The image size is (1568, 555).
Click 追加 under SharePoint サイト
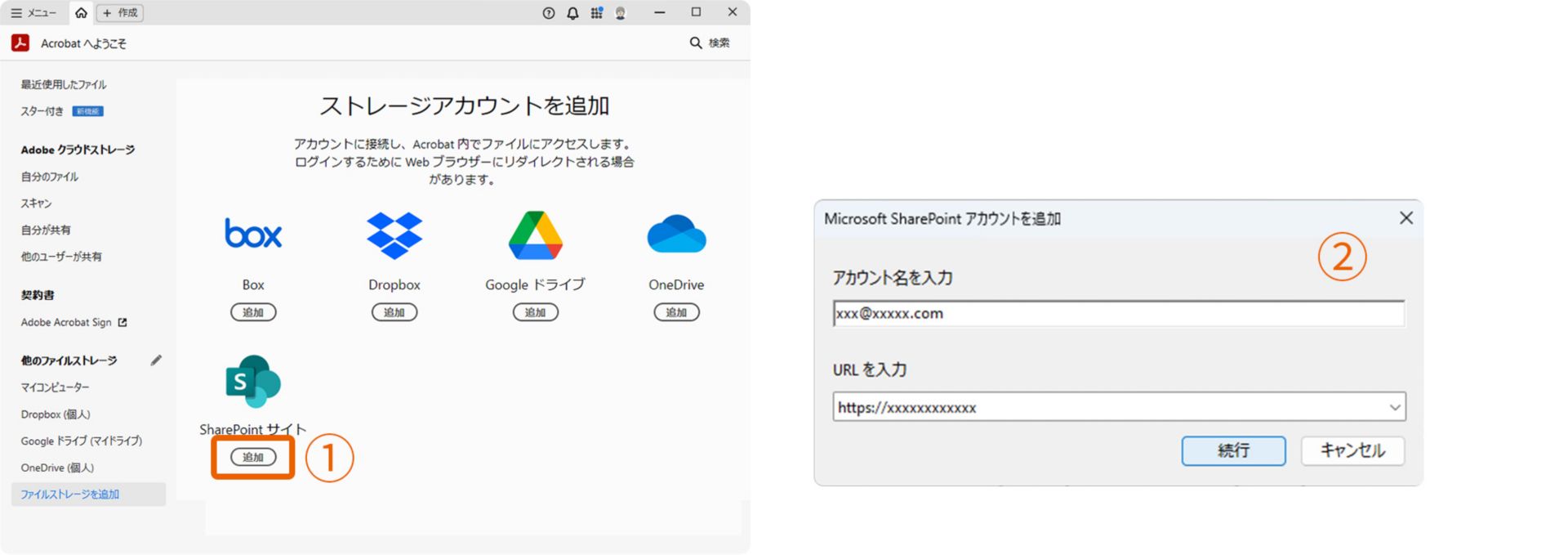click(x=253, y=457)
